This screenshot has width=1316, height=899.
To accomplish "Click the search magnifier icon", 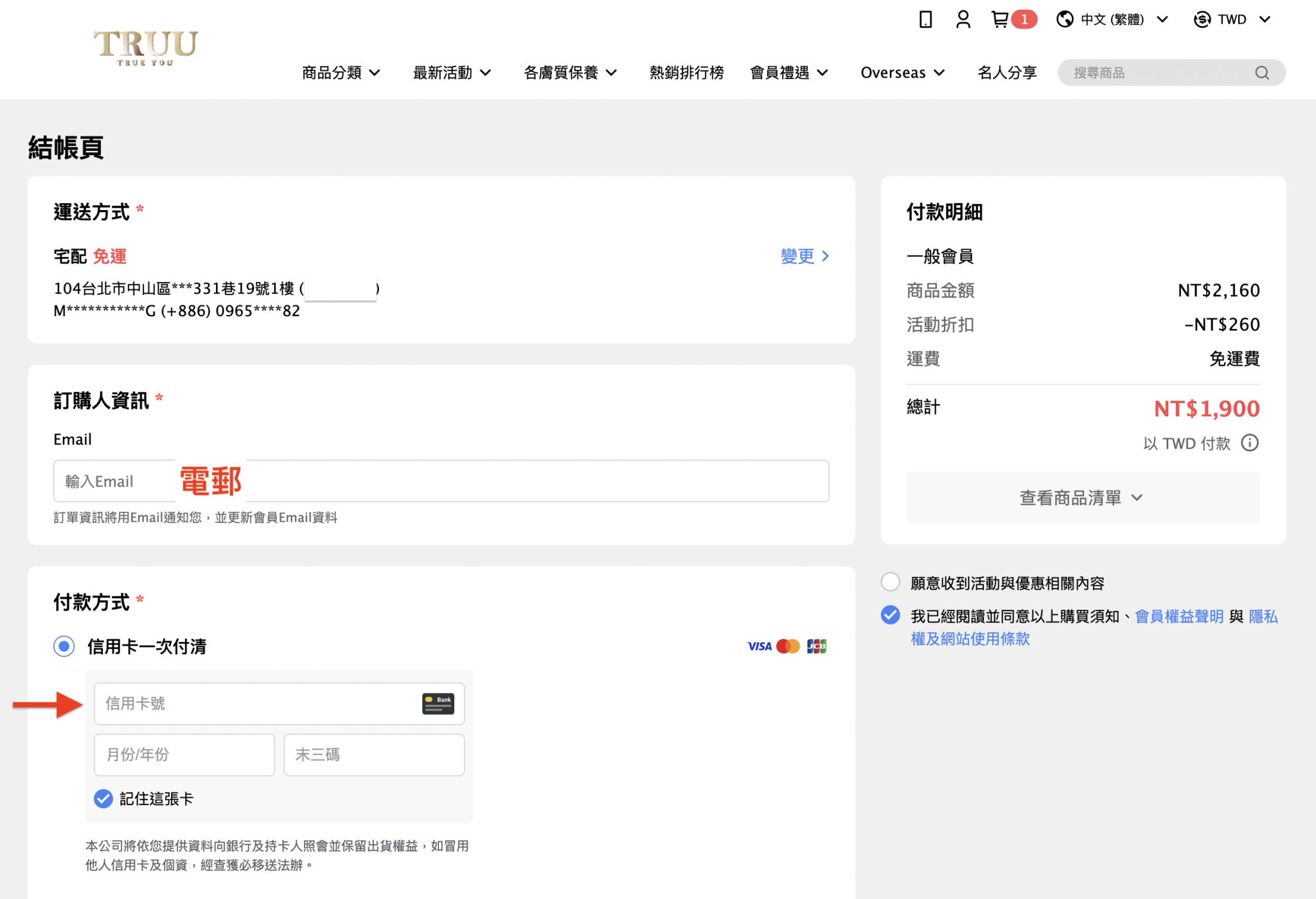I will point(1262,73).
